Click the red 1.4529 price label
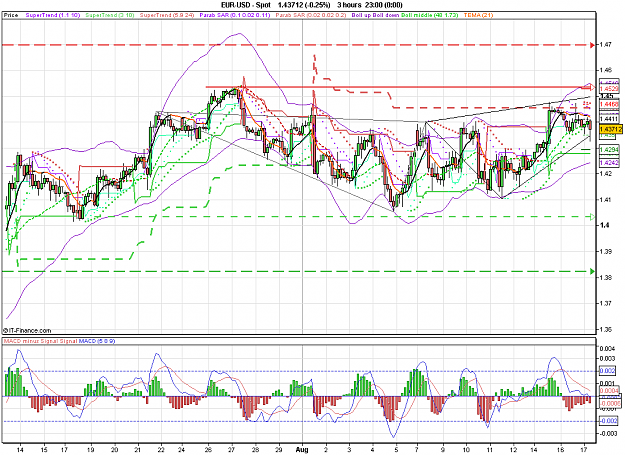The image size is (625, 455). click(609, 88)
